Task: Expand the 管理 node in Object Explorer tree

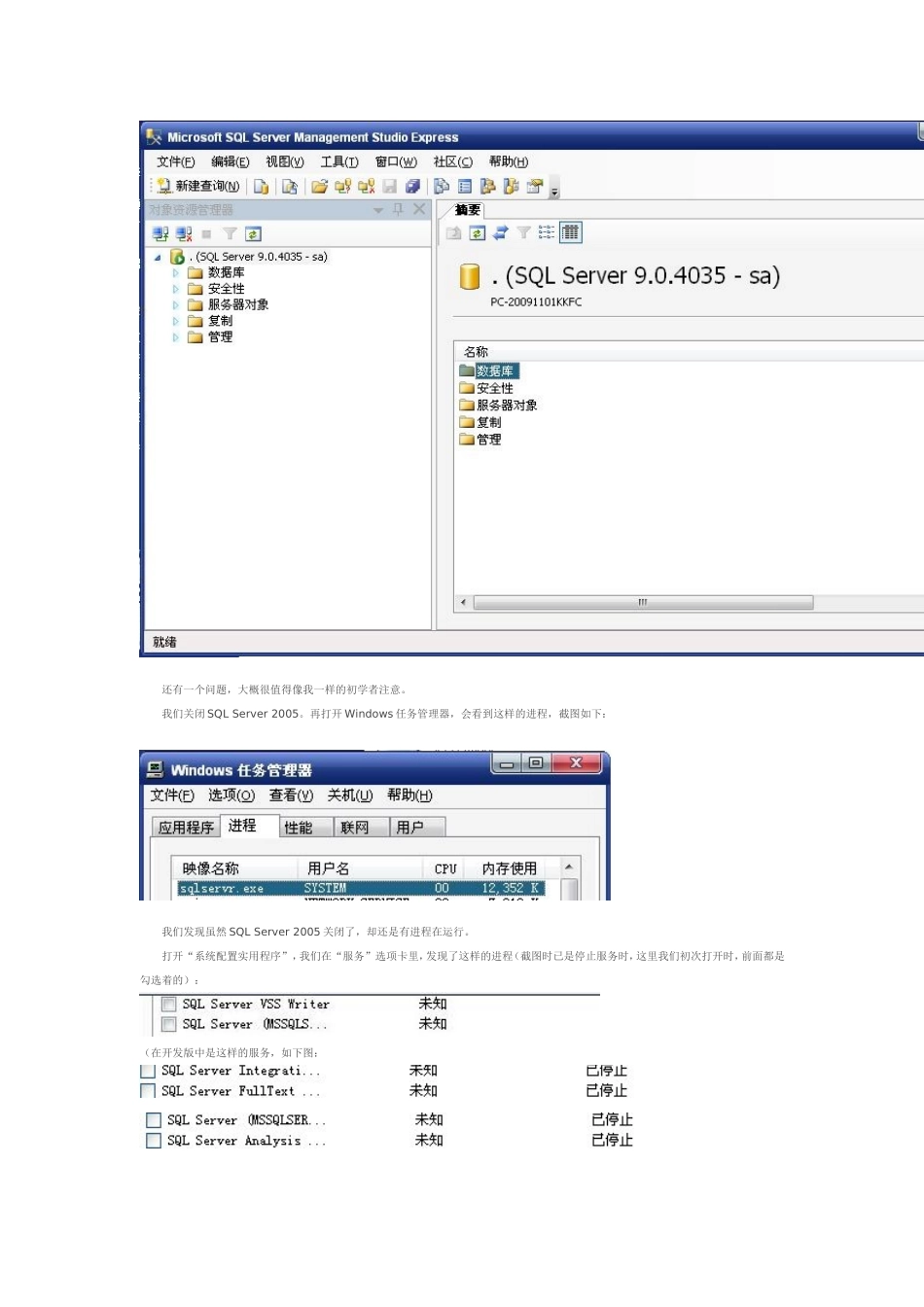Action: (176, 337)
